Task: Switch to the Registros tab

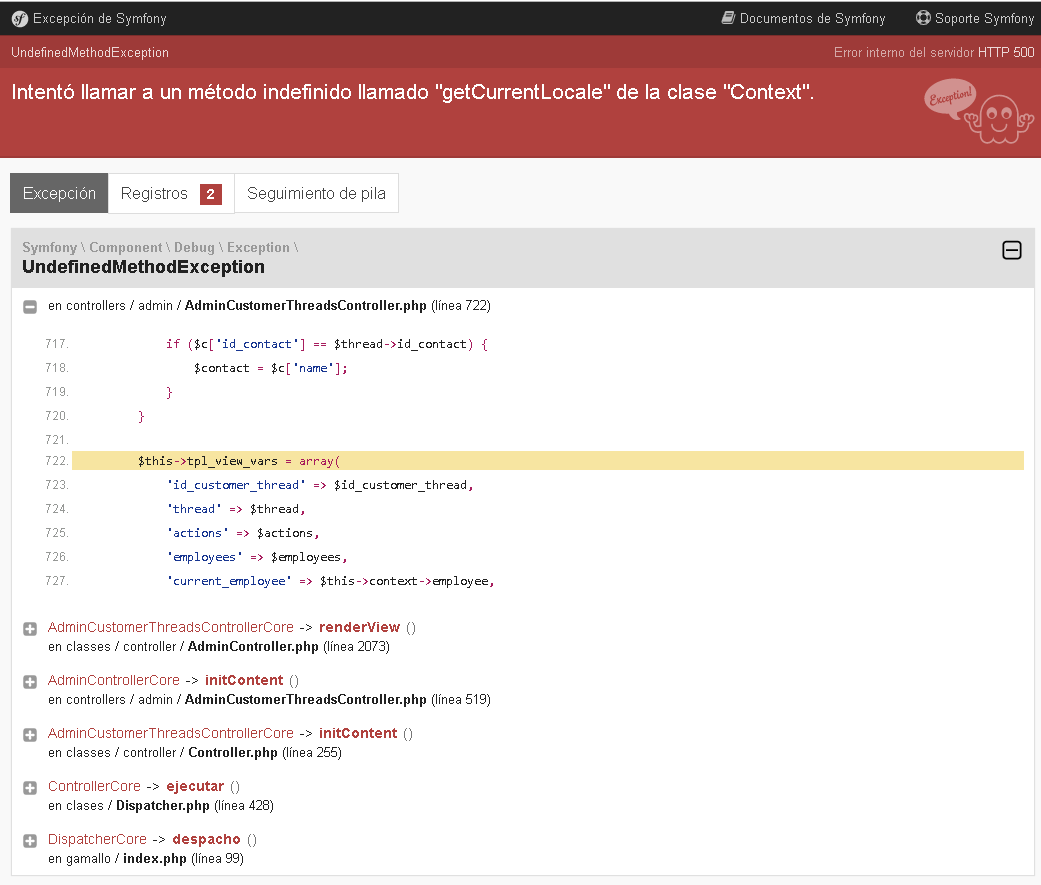Action: tap(171, 193)
